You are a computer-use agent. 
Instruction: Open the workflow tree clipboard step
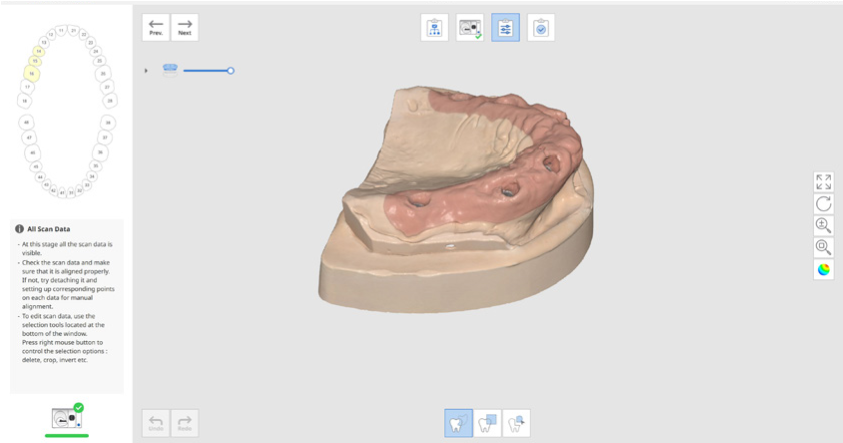434,27
